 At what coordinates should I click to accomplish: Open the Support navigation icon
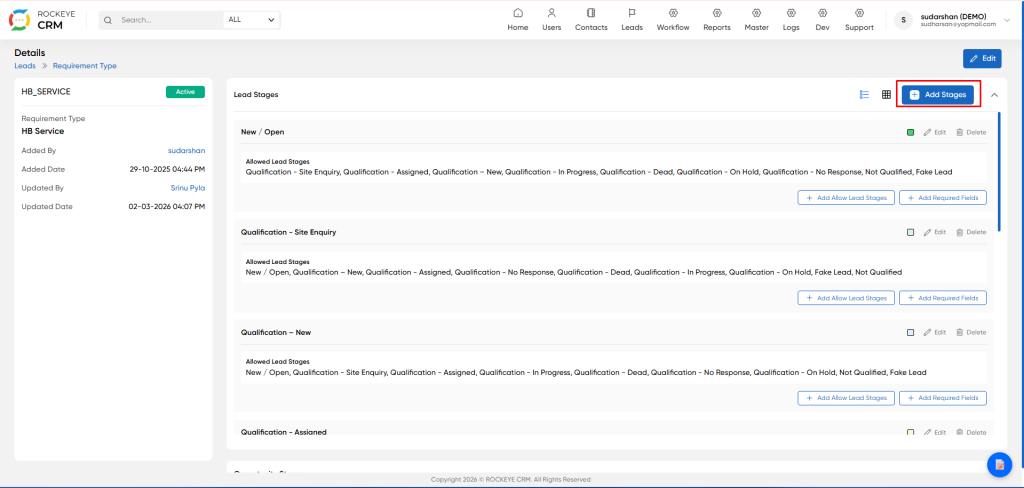[x=859, y=13]
